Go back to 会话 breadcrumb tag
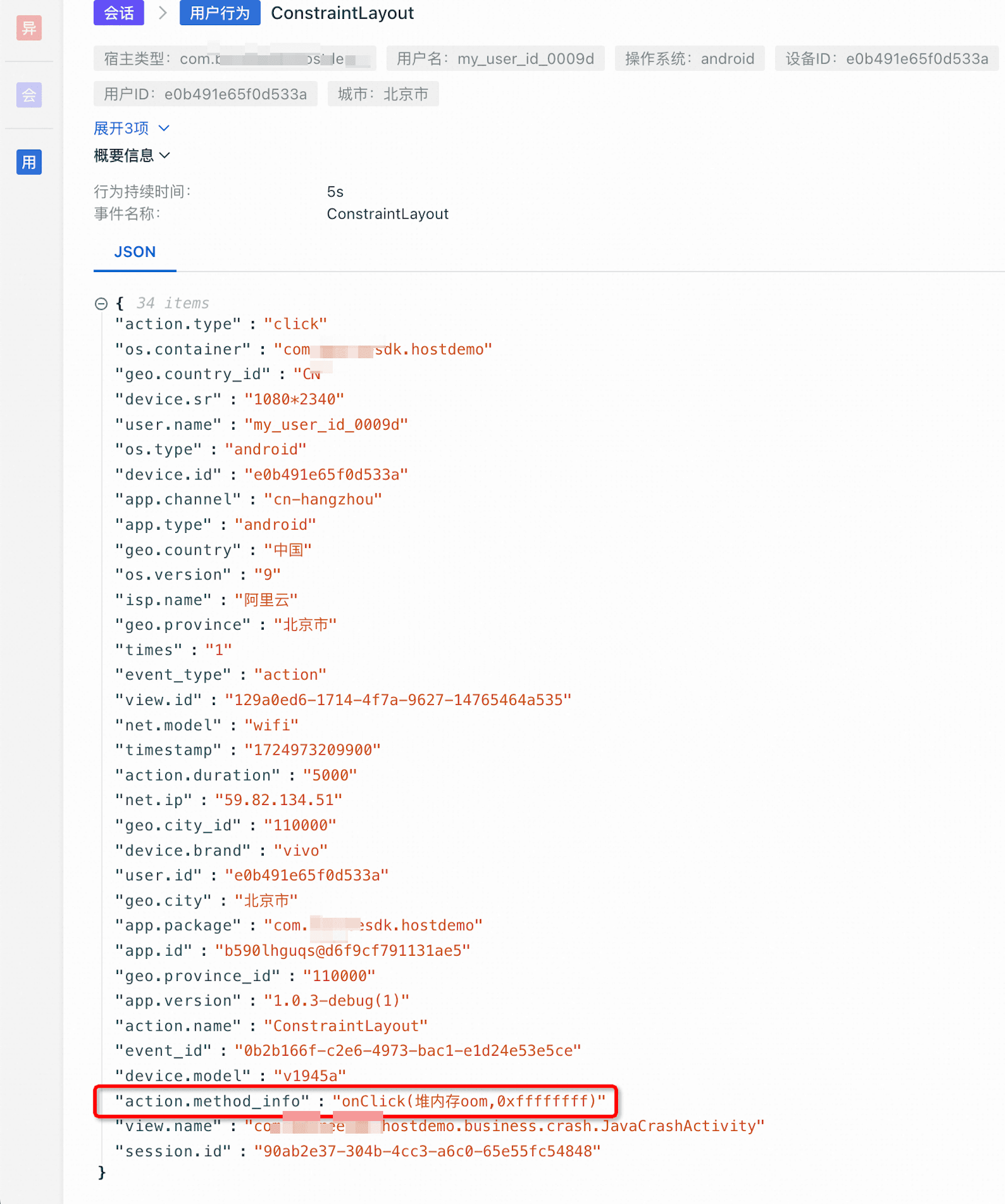This screenshot has height=1204, width=1005. (x=119, y=13)
